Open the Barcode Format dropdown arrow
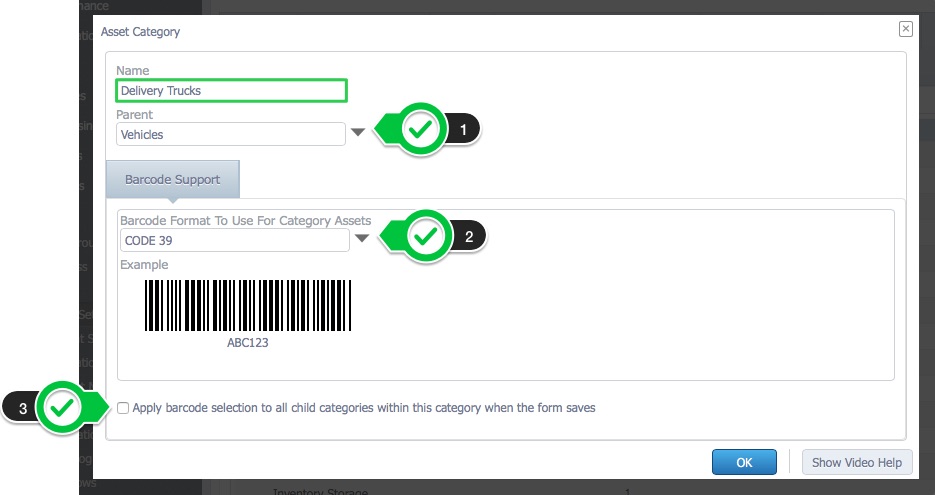935x495 pixels. click(362, 239)
